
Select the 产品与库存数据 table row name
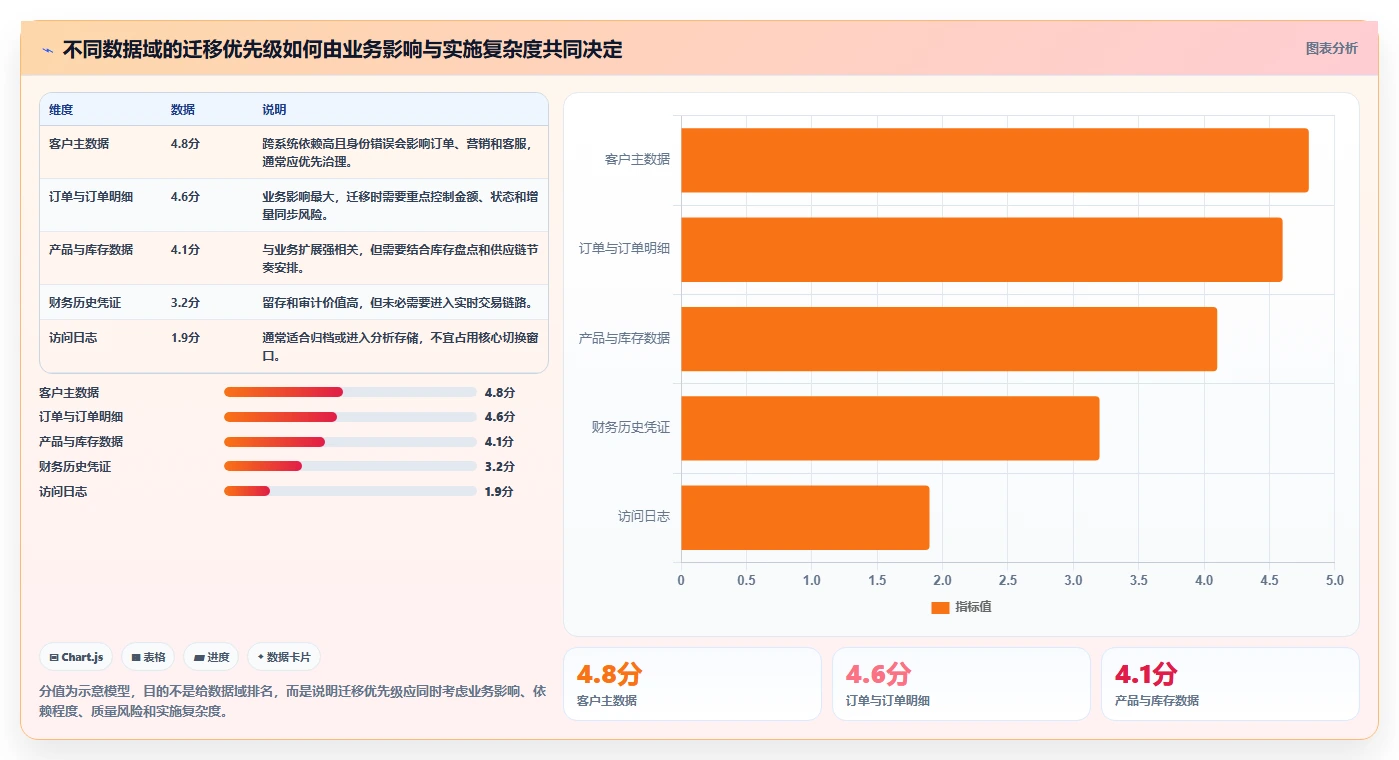tap(91, 250)
